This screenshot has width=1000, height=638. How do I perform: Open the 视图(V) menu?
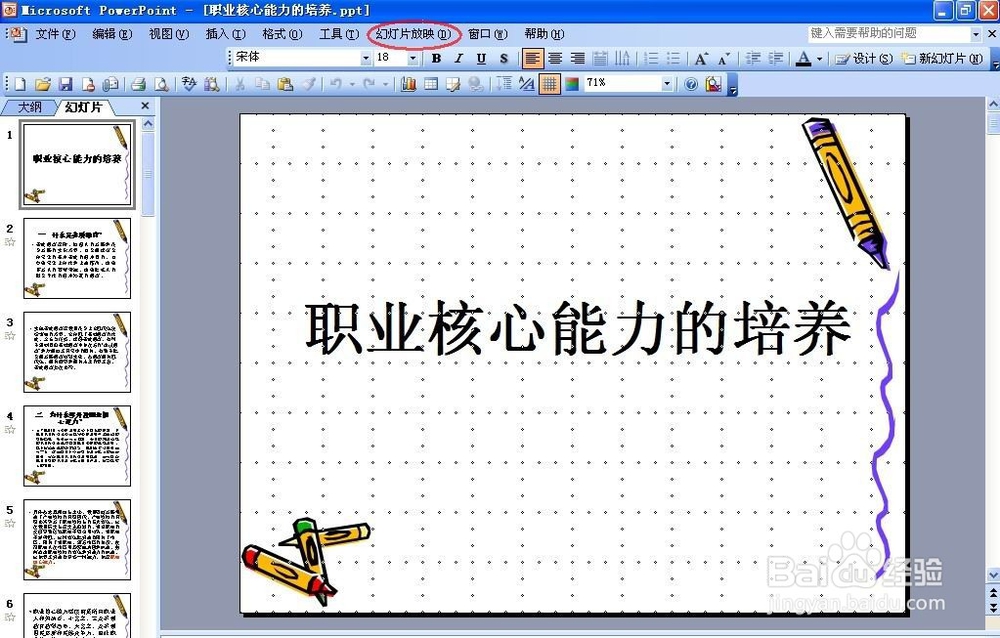pos(169,34)
